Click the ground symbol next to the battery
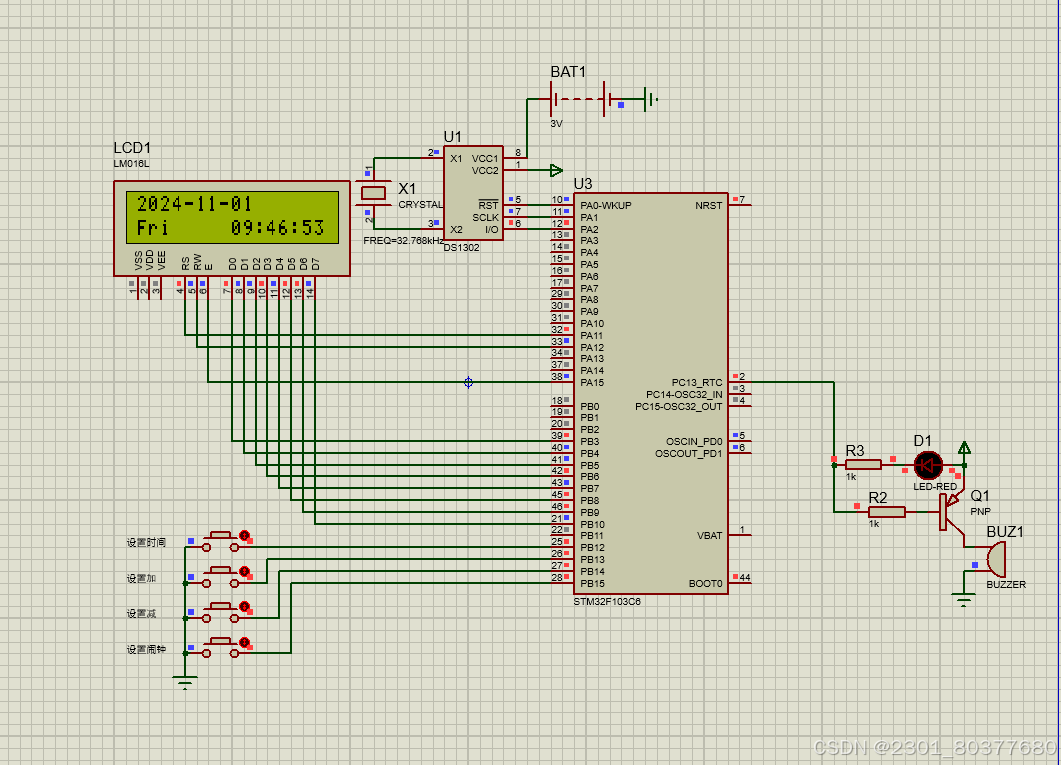1061x765 pixels. (650, 100)
